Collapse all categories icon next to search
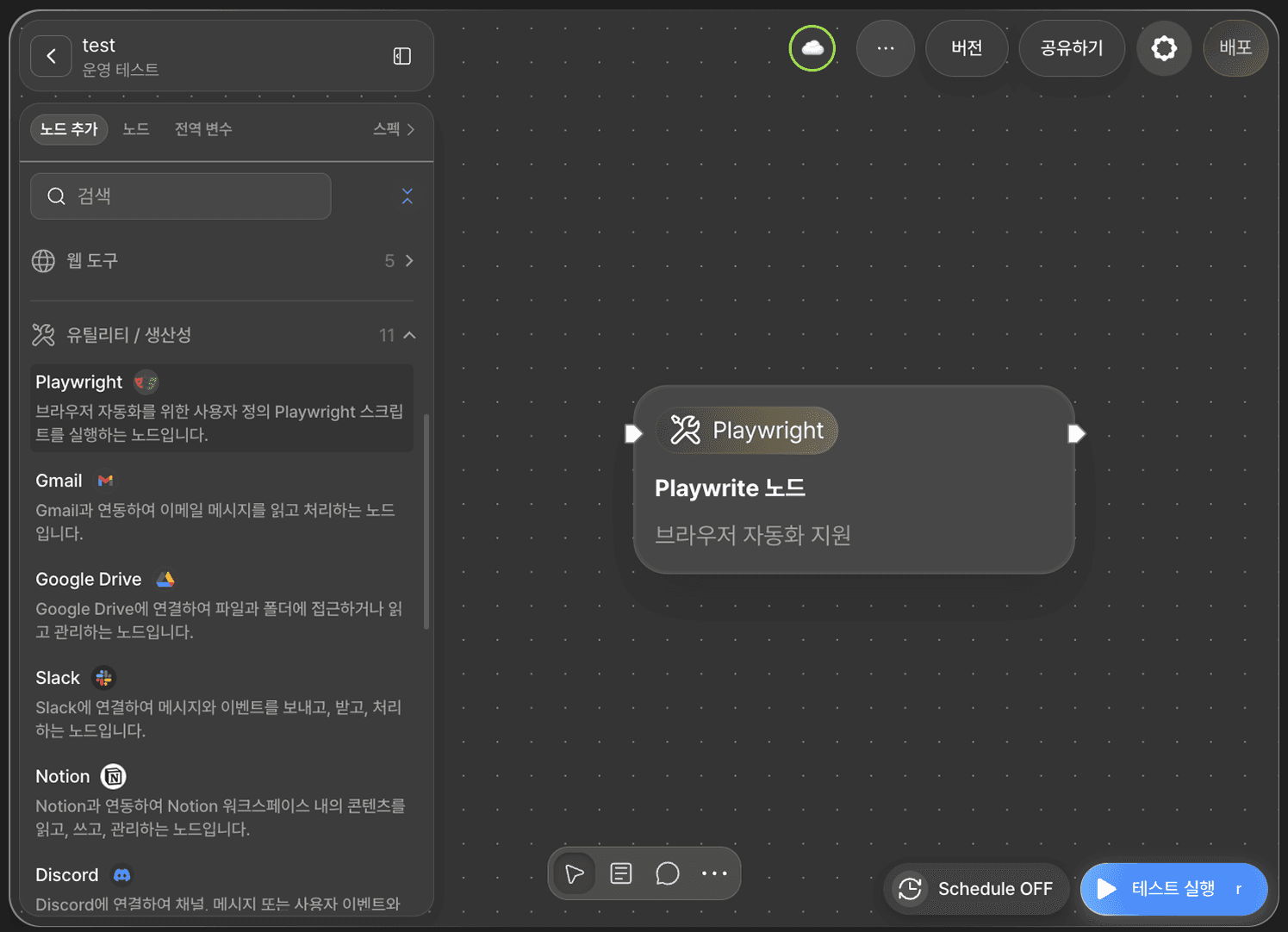This screenshot has height=932, width=1288. coord(408,196)
